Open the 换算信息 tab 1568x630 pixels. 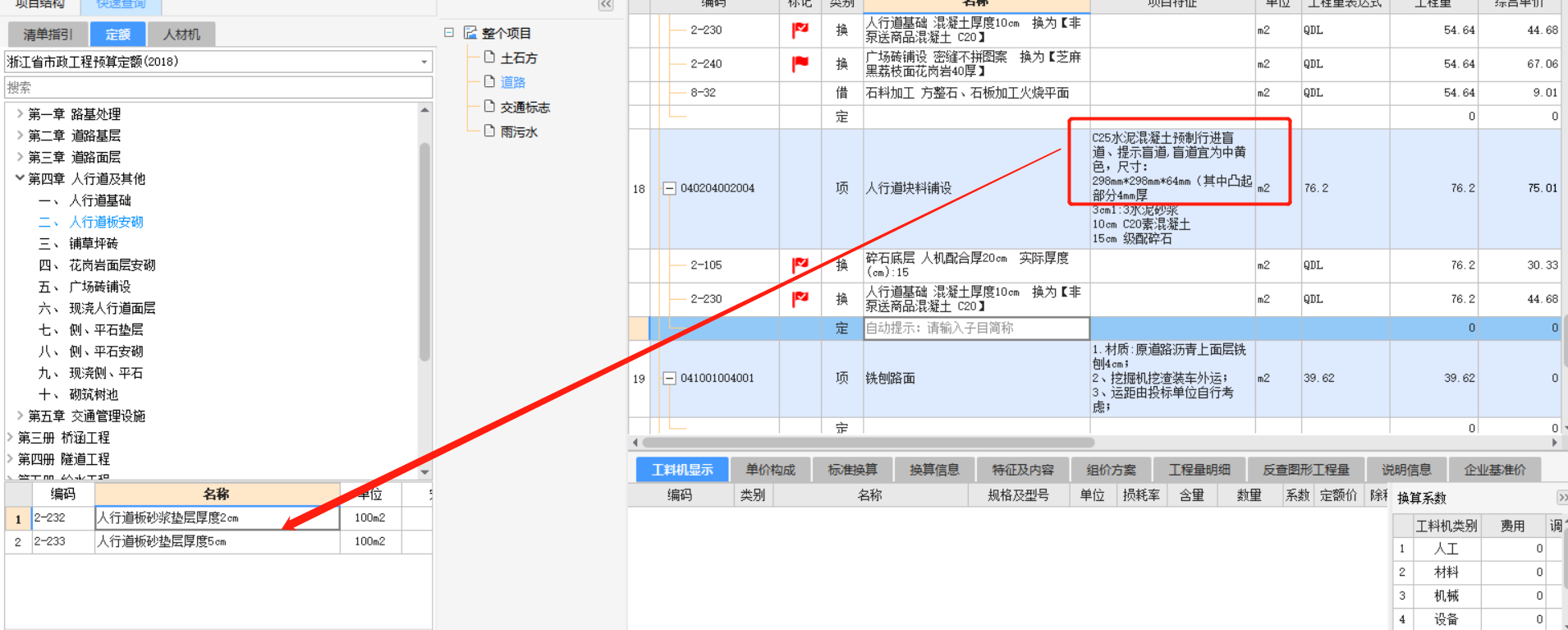tap(934, 470)
